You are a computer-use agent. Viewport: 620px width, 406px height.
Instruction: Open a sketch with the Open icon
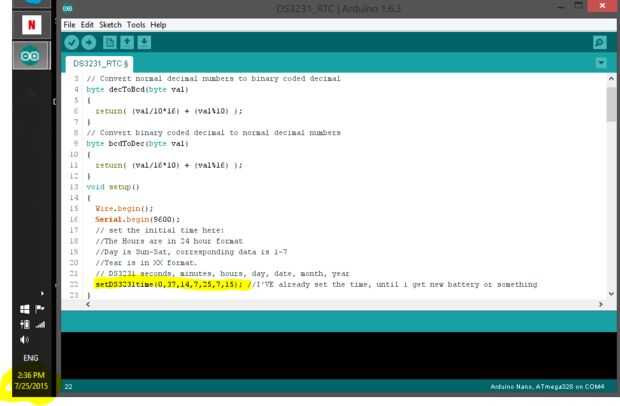point(127,42)
